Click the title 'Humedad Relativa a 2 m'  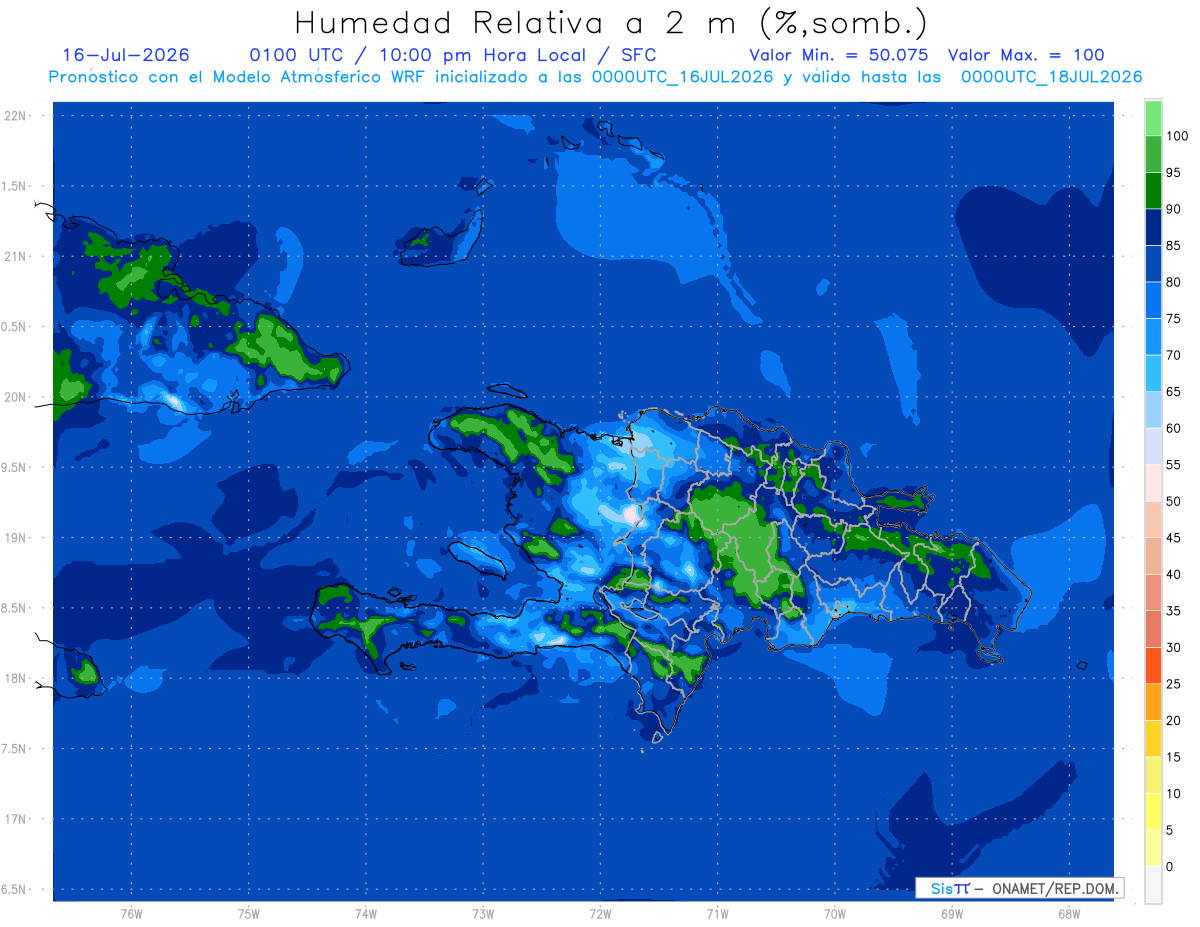click(519, 22)
